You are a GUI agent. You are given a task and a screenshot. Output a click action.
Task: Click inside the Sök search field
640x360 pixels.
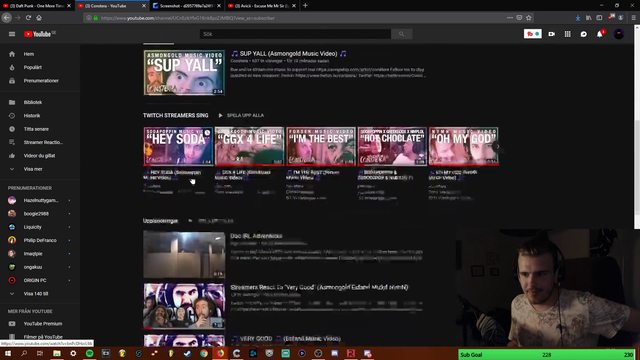tap(295, 34)
